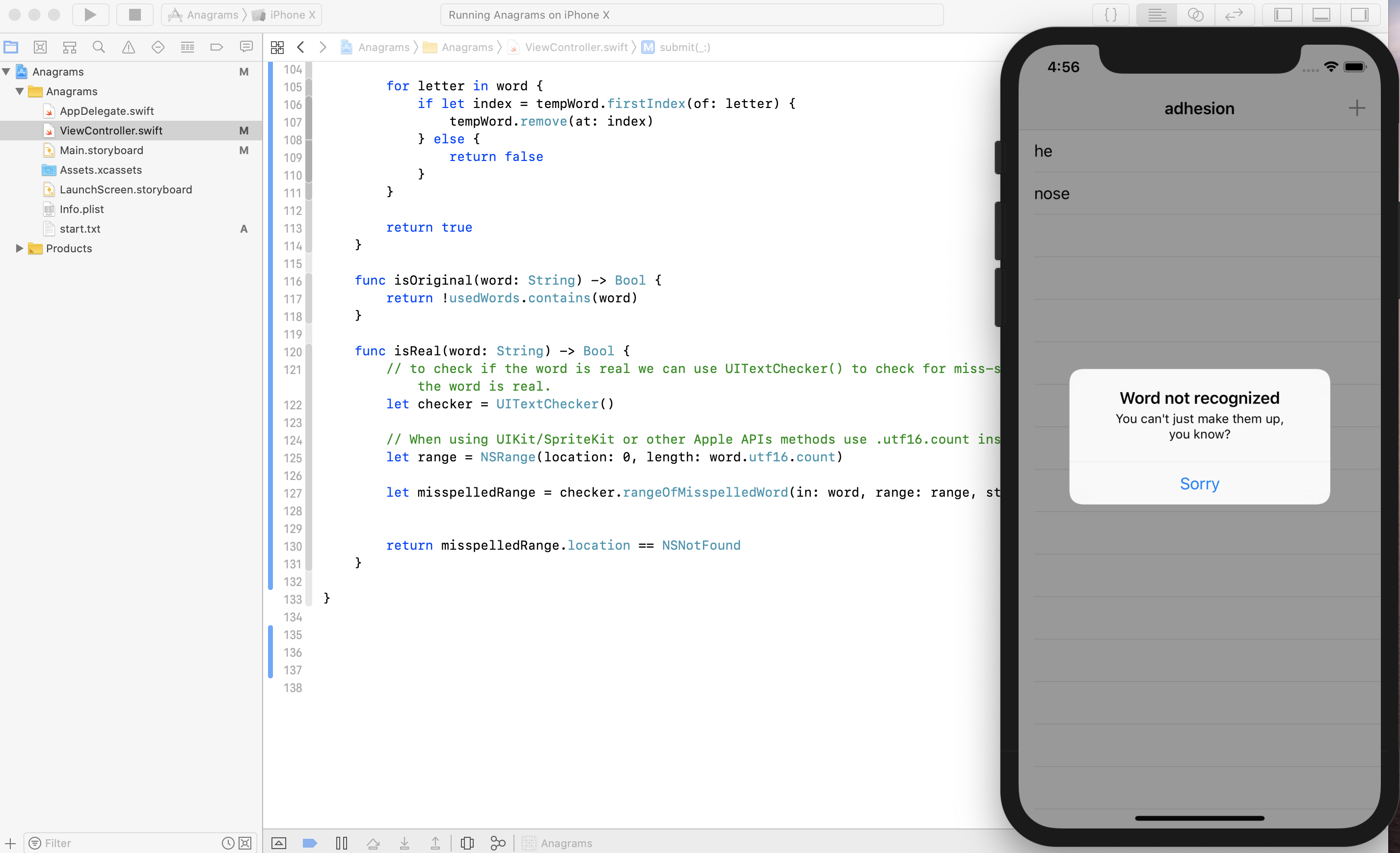
Task: Open the Issue navigator warning icon
Action: (x=129, y=47)
